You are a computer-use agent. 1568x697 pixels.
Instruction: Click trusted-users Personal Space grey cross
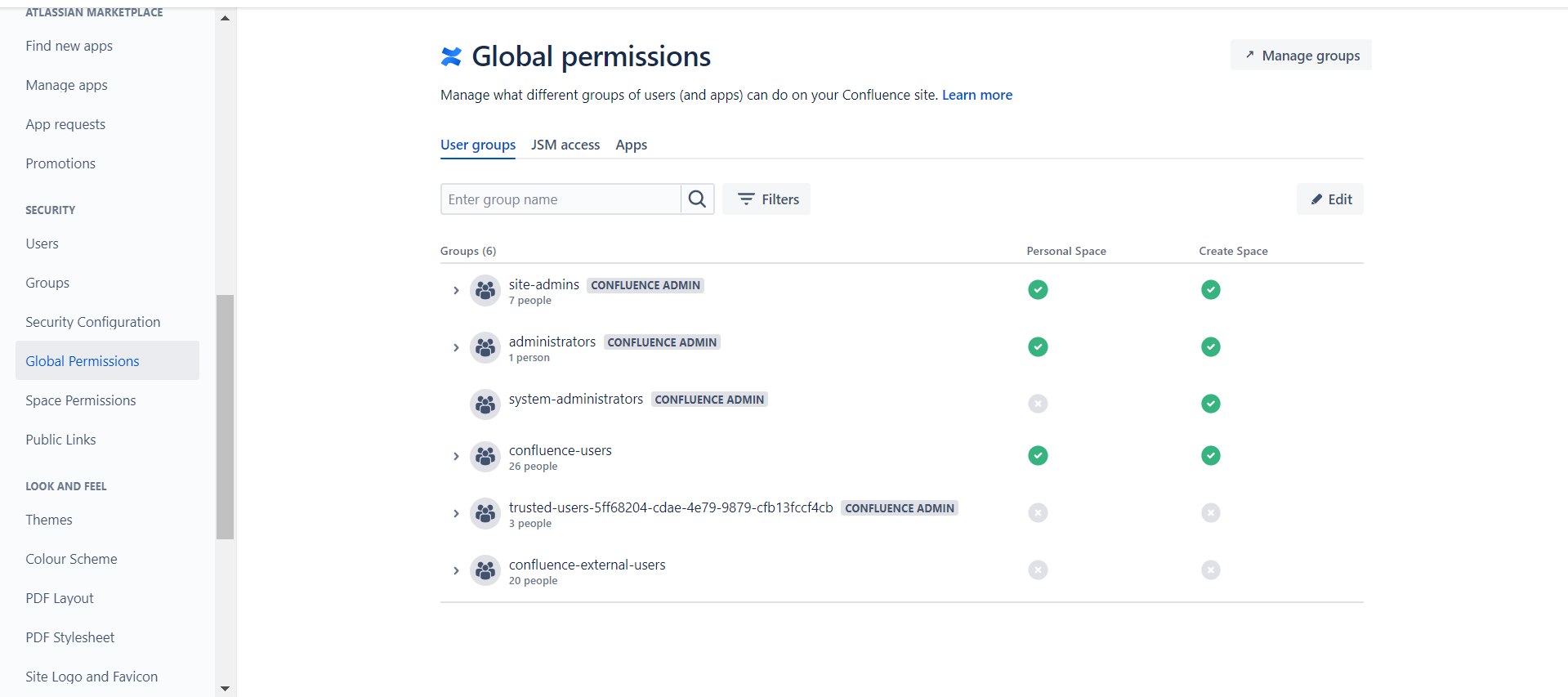tap(1038, 512)
